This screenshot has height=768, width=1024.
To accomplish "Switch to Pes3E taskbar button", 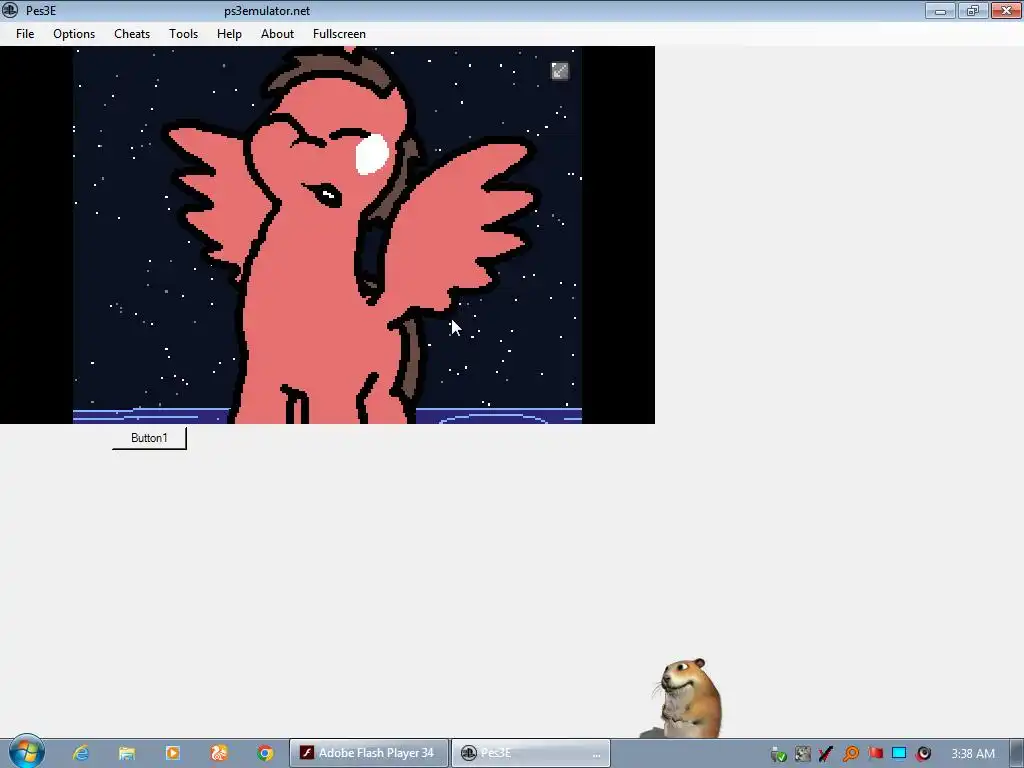I will [531, 753].
